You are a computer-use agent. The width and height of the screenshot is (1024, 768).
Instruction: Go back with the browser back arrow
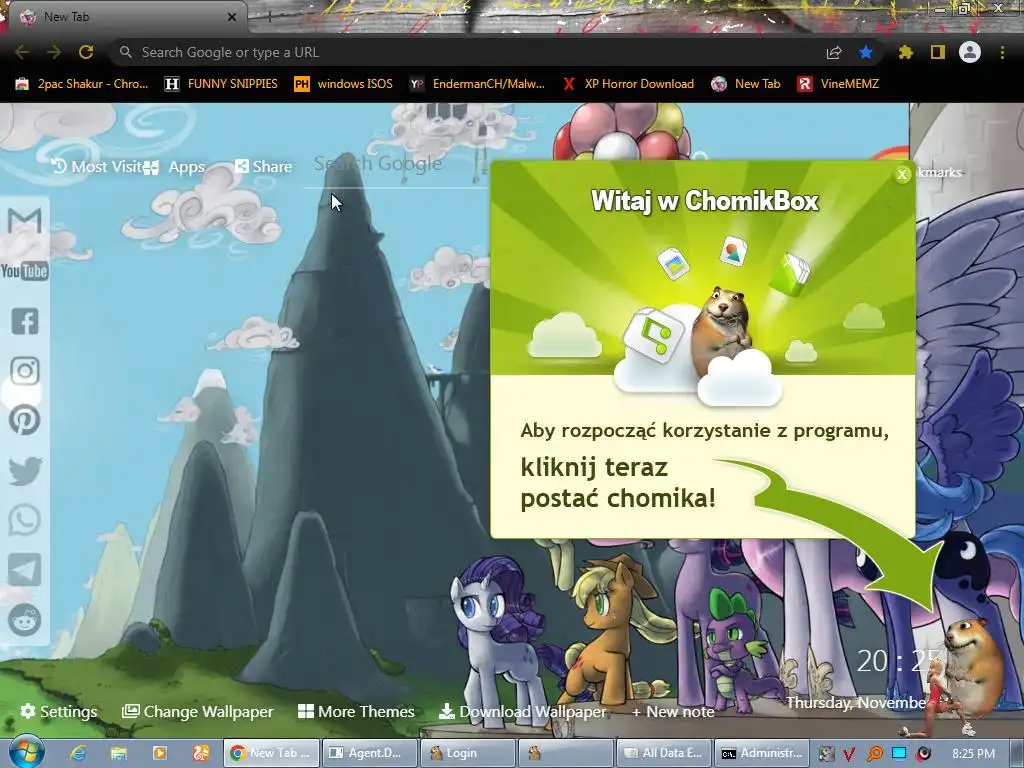[x=22, y=52]
